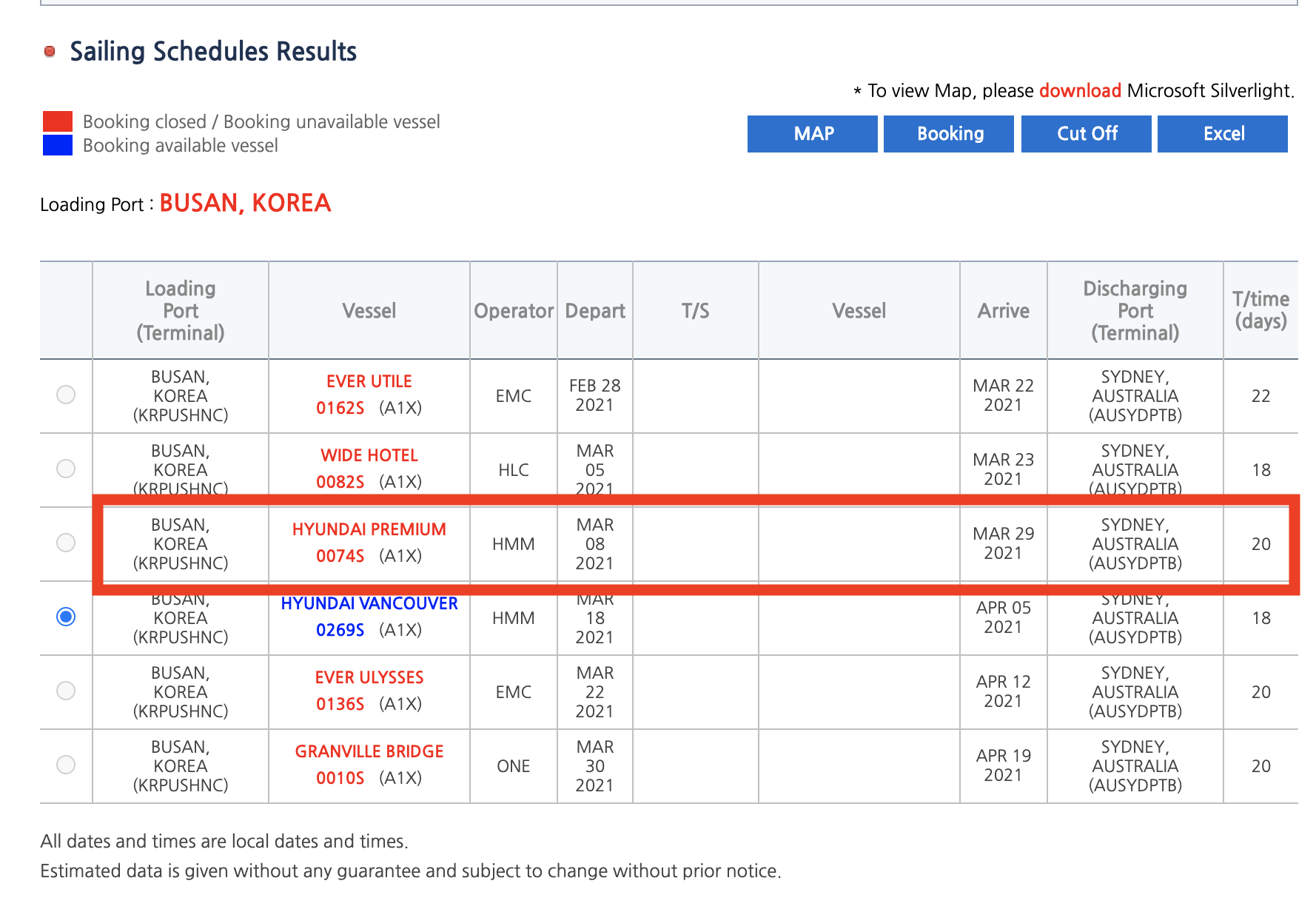Click the Booking button
1316x912 pixels.
[x=949, y=134]
